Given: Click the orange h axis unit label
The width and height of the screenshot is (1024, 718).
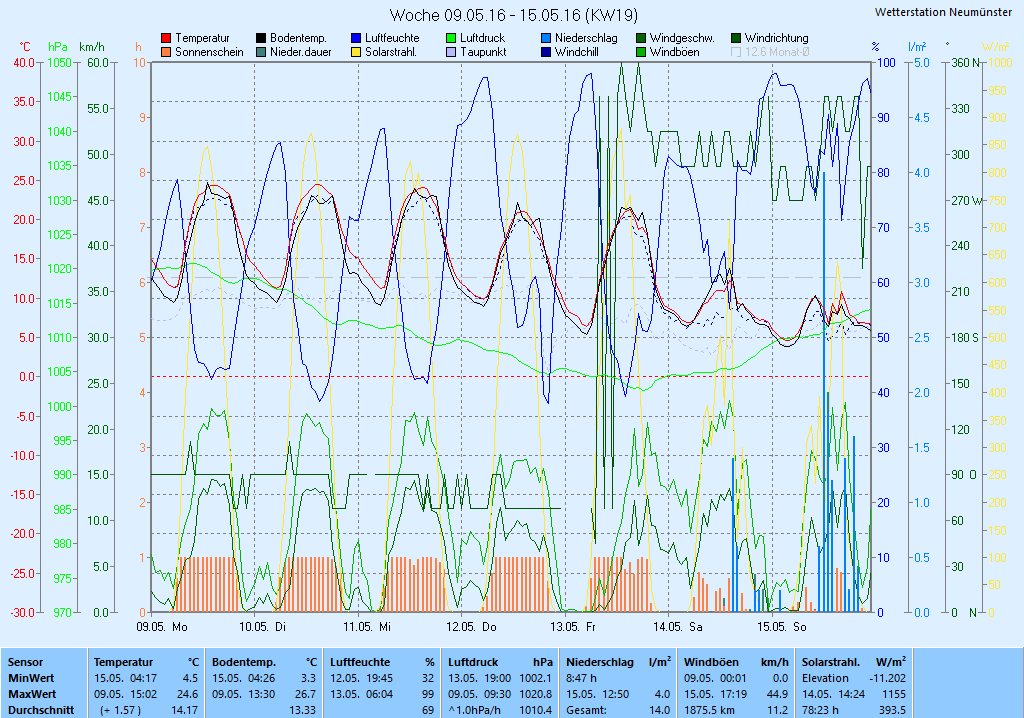Looking at the screenshot, I should click(x=138, y=47).
